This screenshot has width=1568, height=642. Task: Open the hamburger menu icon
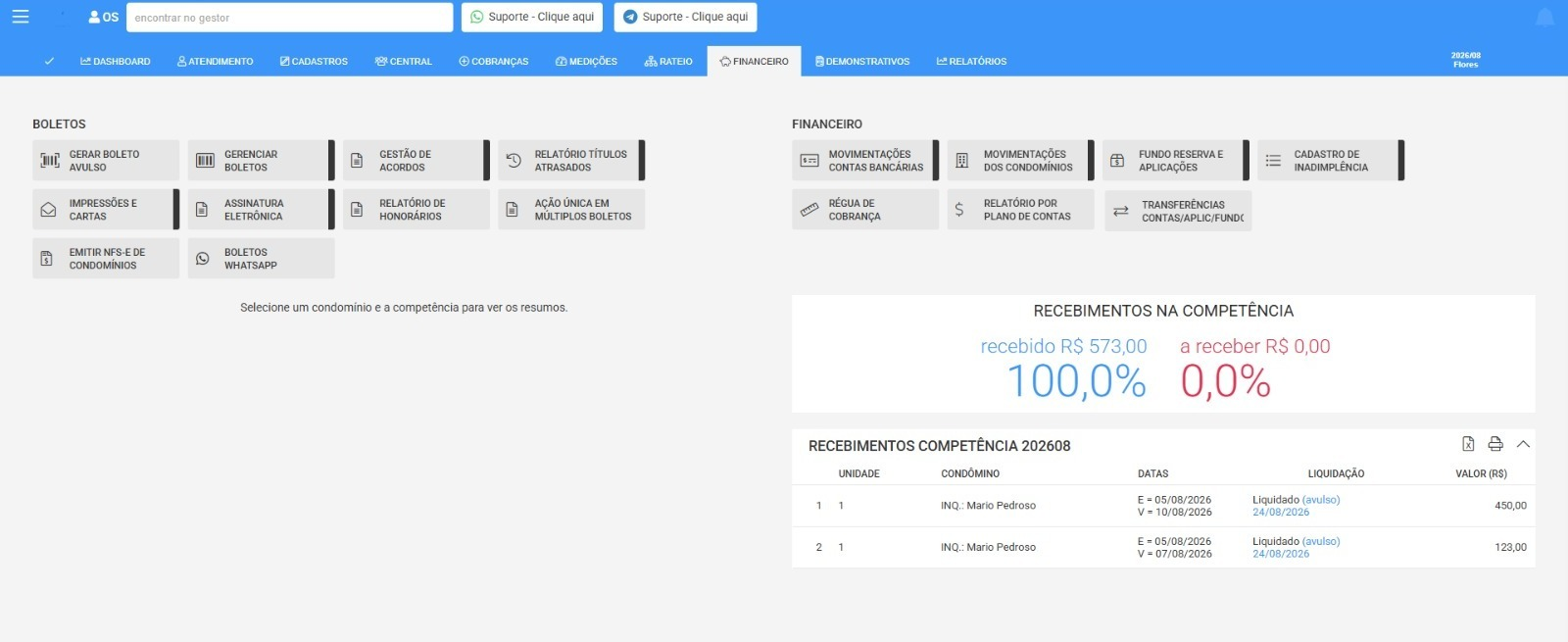[x=21, y=17]
